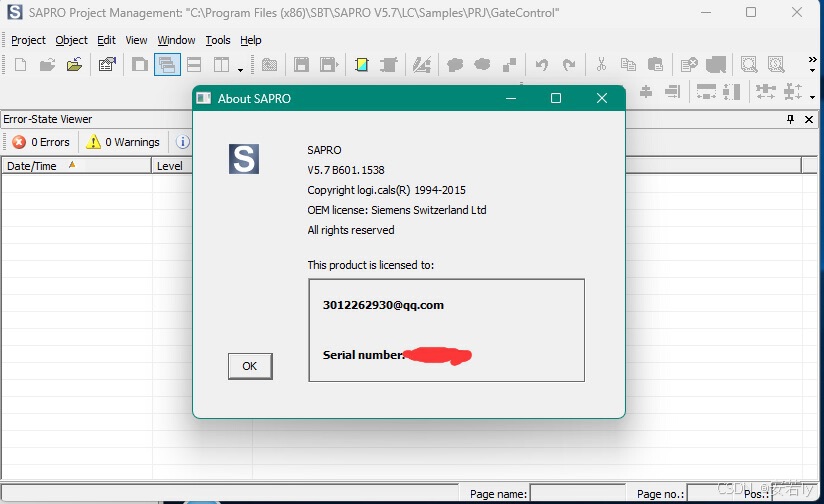Viewport: 824px width, 504px height.
Task: Click the Page name input field
Action: (578, 493)
